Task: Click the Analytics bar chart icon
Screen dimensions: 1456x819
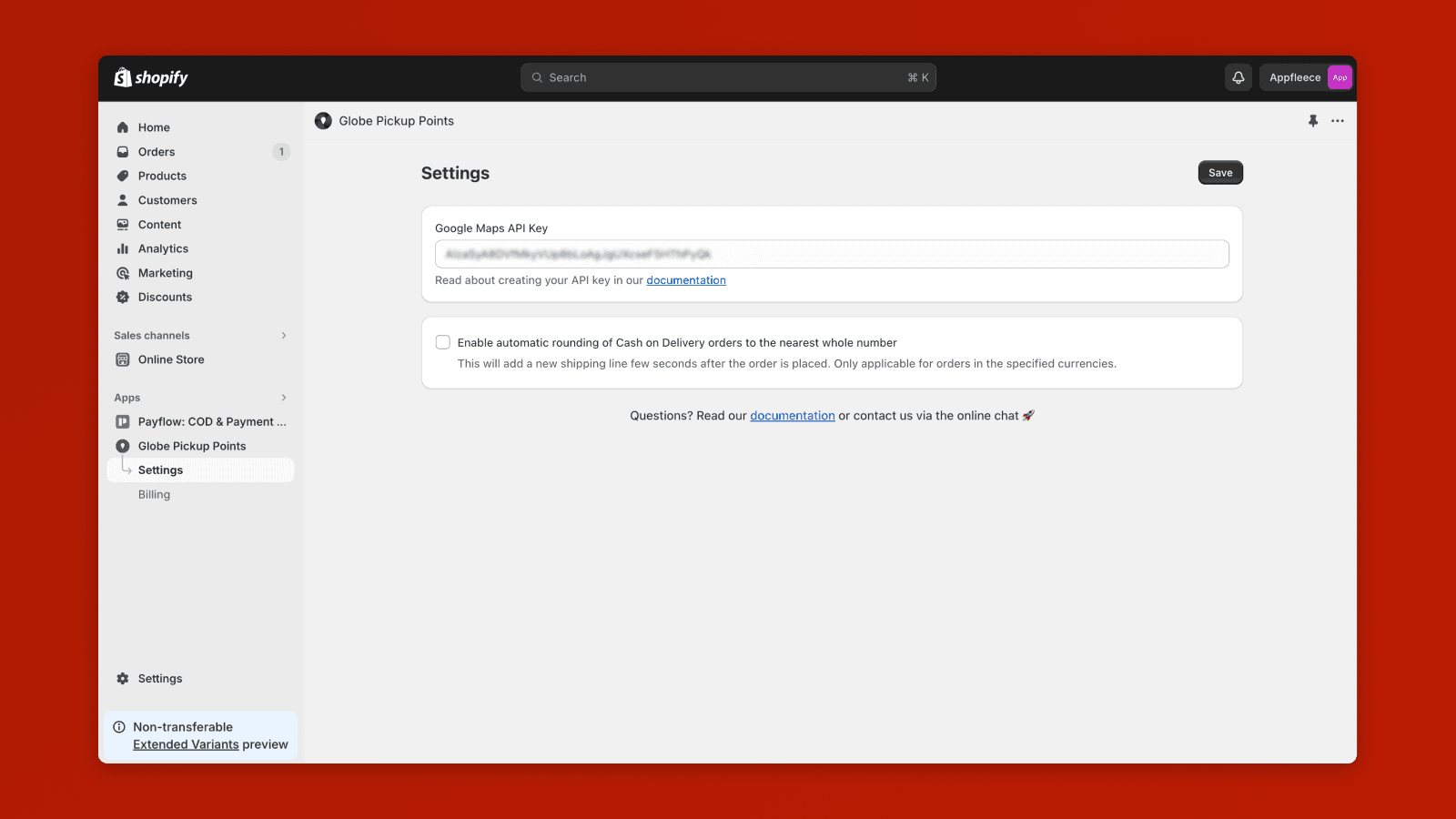Action: (123, 248)
